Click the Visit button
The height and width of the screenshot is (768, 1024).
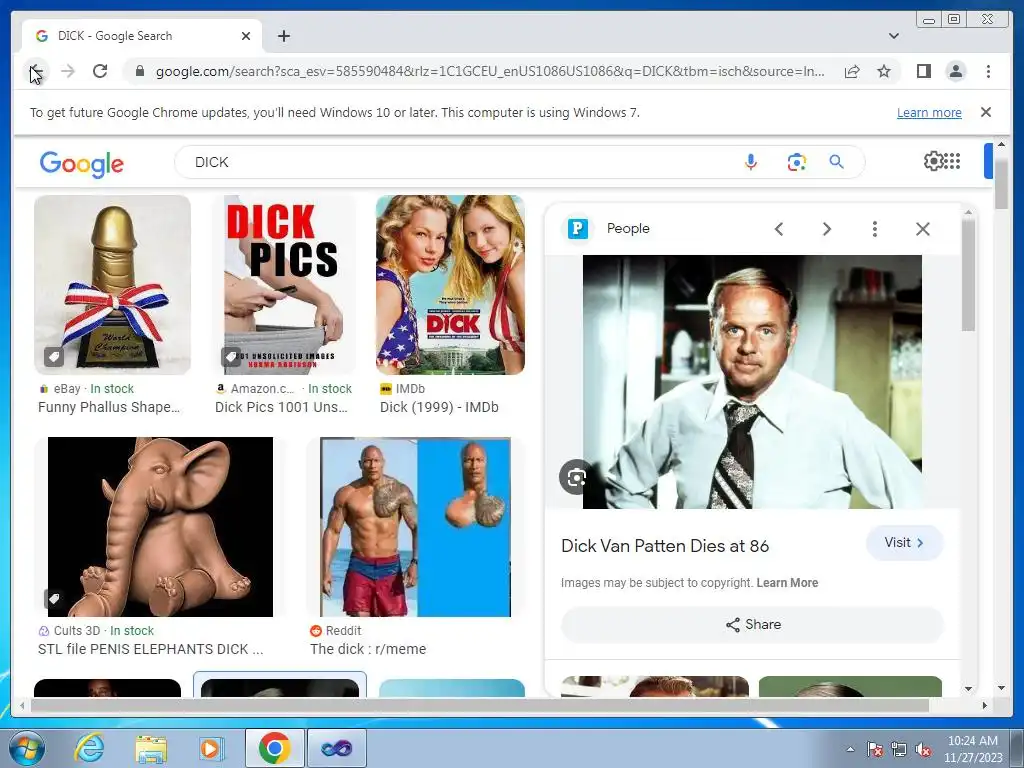904,543
